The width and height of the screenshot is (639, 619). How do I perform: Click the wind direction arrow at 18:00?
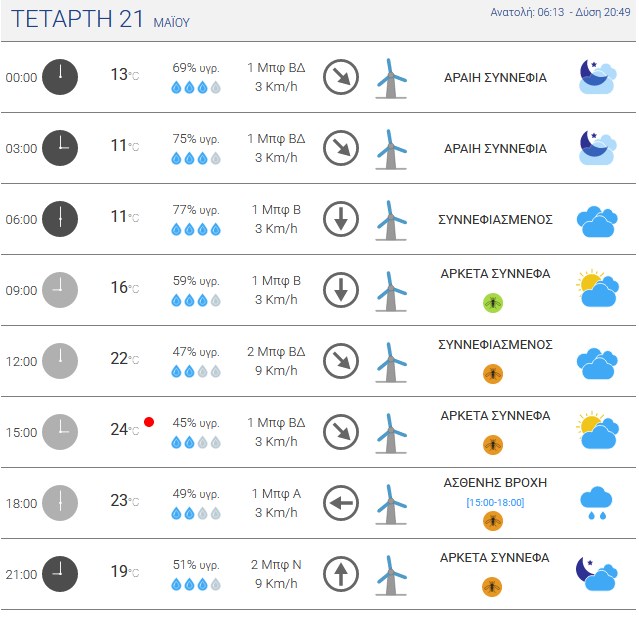pos(341,503)
